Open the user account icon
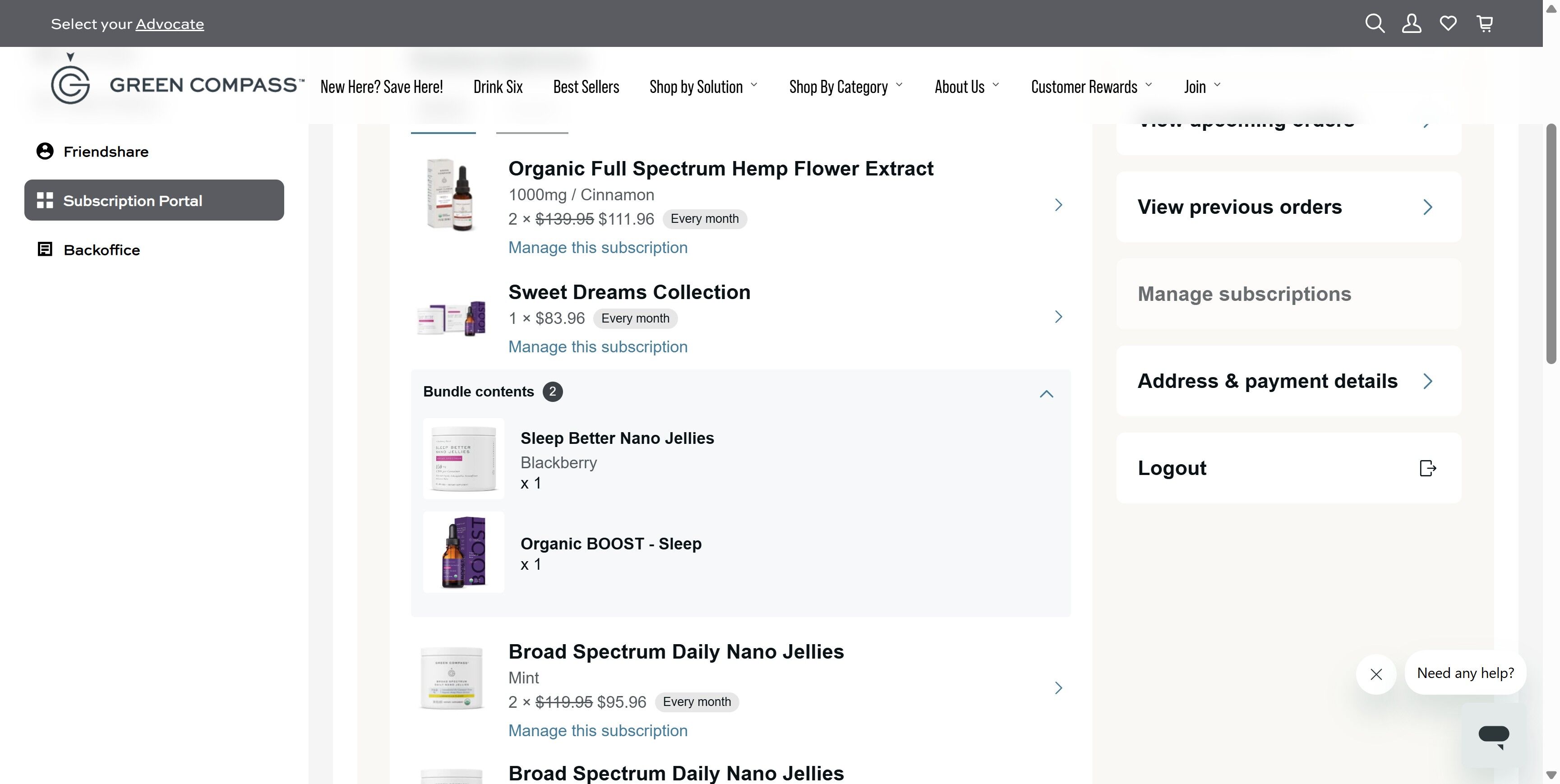Viewport: 1560px width, 784px height. [1412, 23]
